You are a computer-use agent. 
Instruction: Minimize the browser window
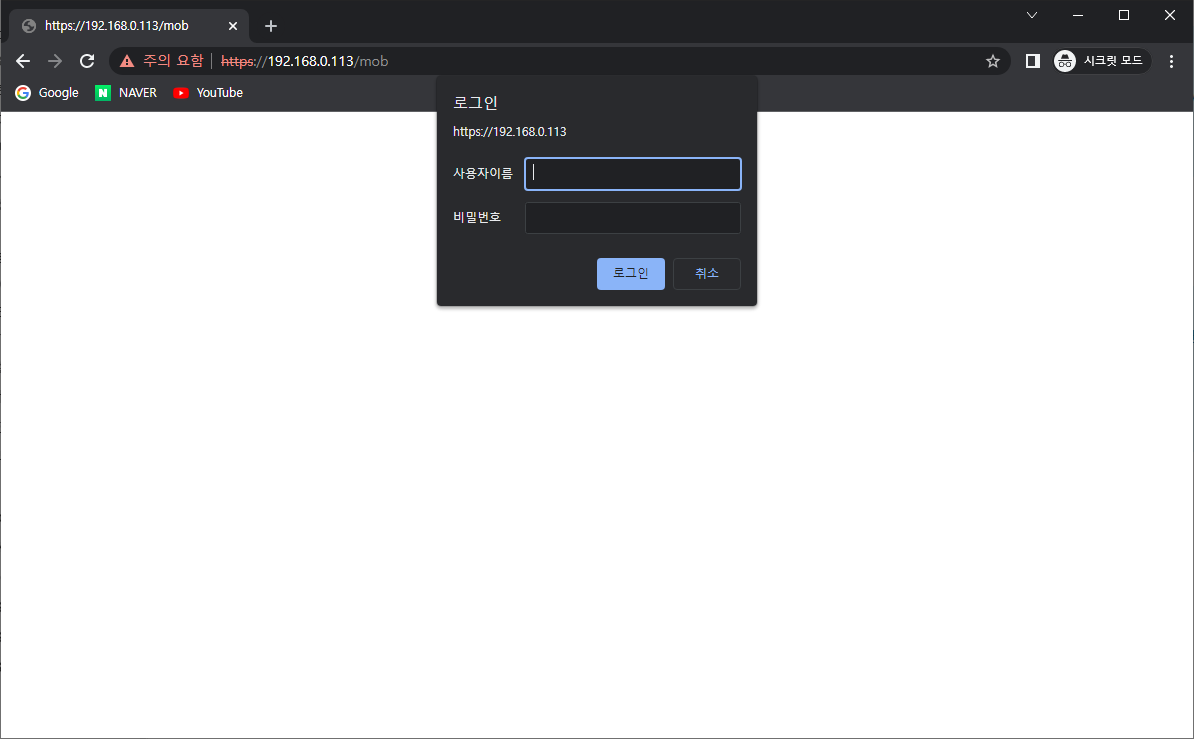click(1077, 15)
